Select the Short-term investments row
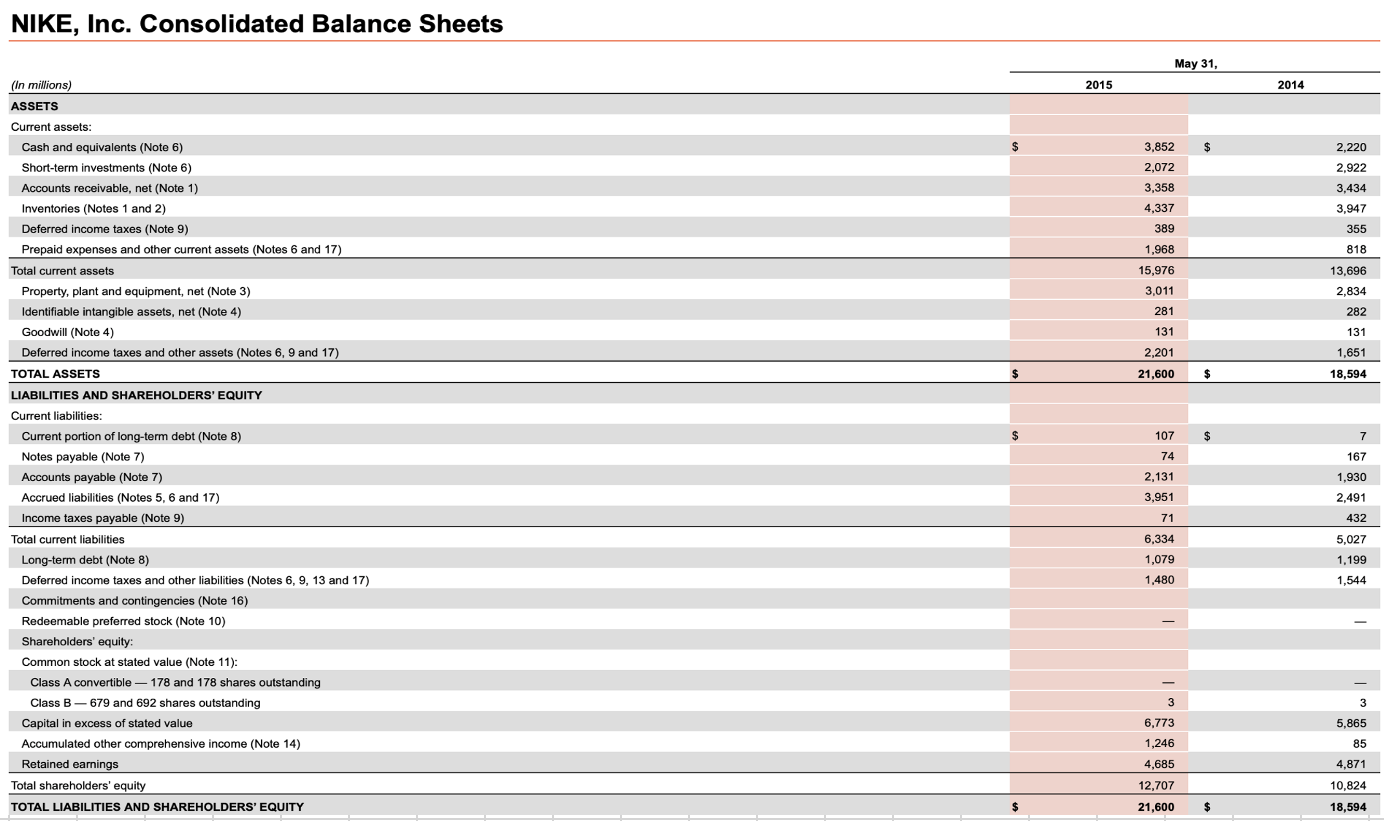The image size is (1384, 821). [100, 167]
